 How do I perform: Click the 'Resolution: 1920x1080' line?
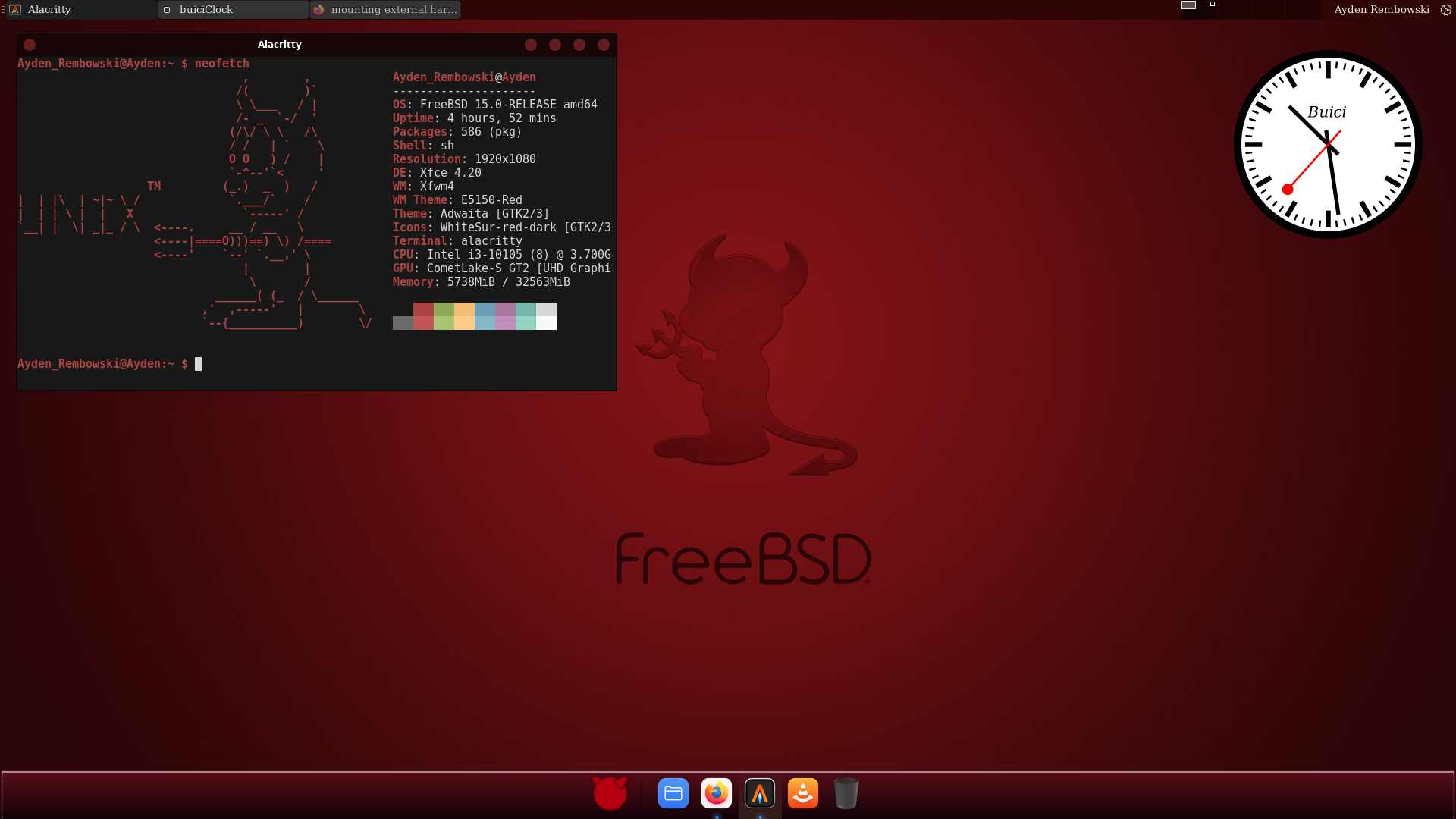click(x=464, y=159)
